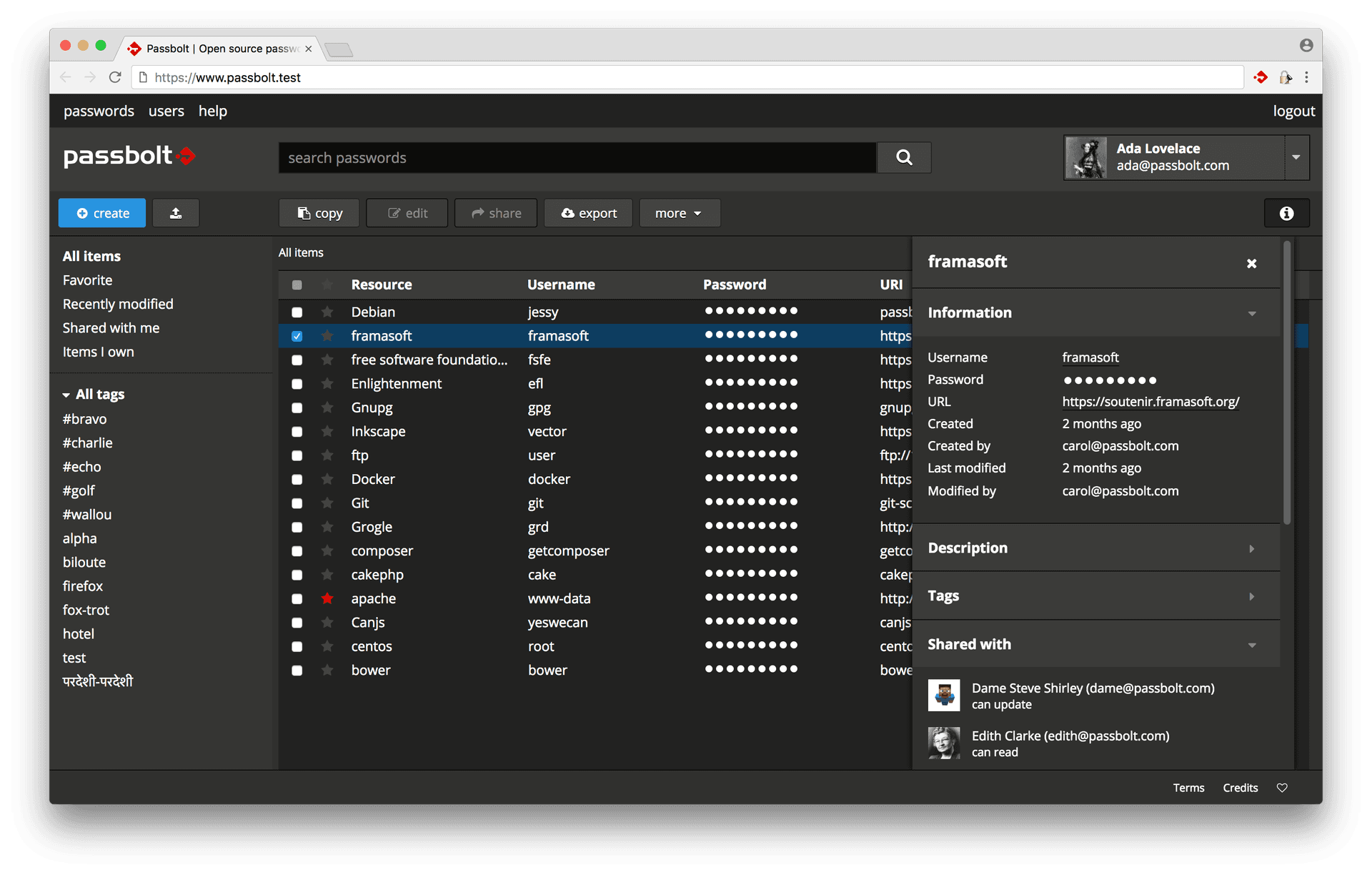
Task: Open the browser menu dots
Action: [x=1307, y=77]
